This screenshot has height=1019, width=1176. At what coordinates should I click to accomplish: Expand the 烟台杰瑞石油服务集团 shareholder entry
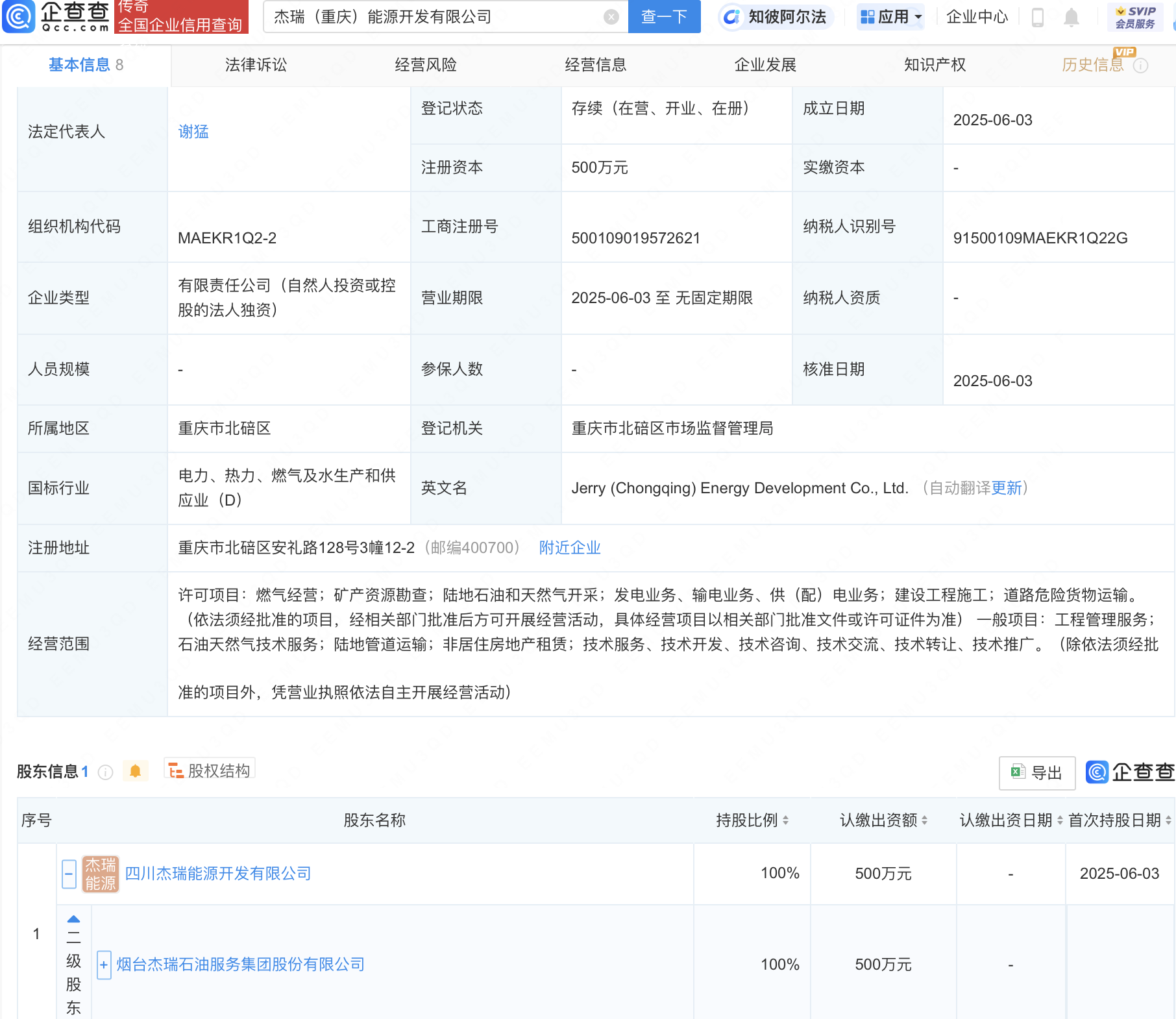click(104, 965)
